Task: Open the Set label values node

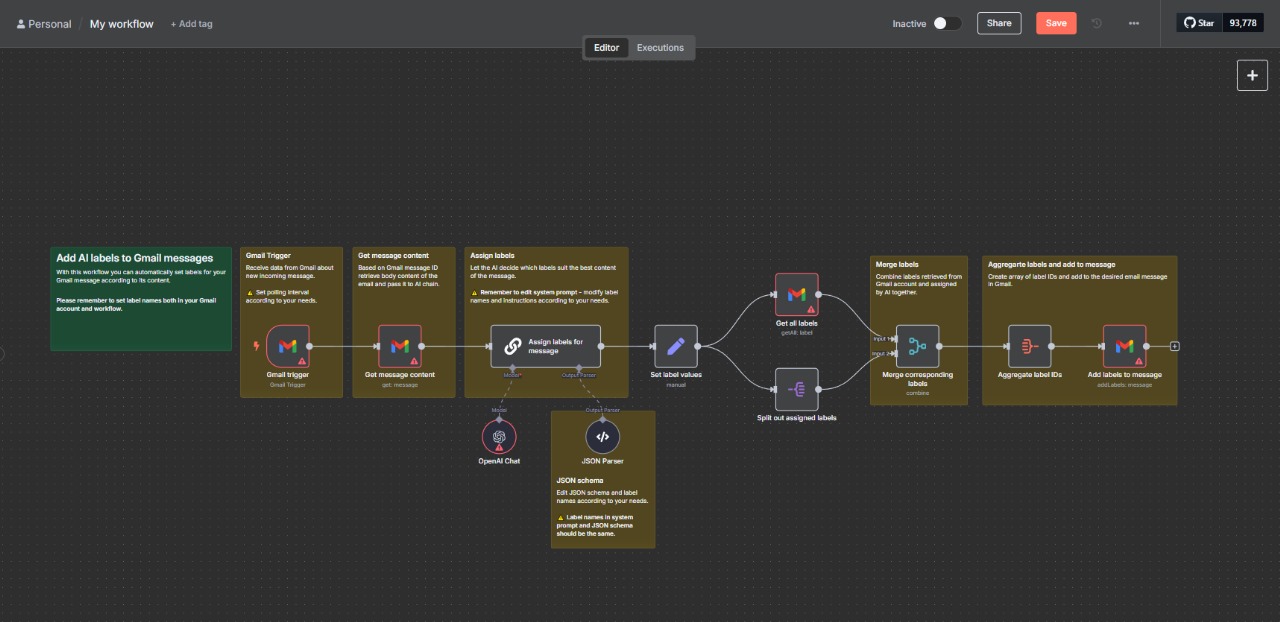Action: [x=676, y=346]
